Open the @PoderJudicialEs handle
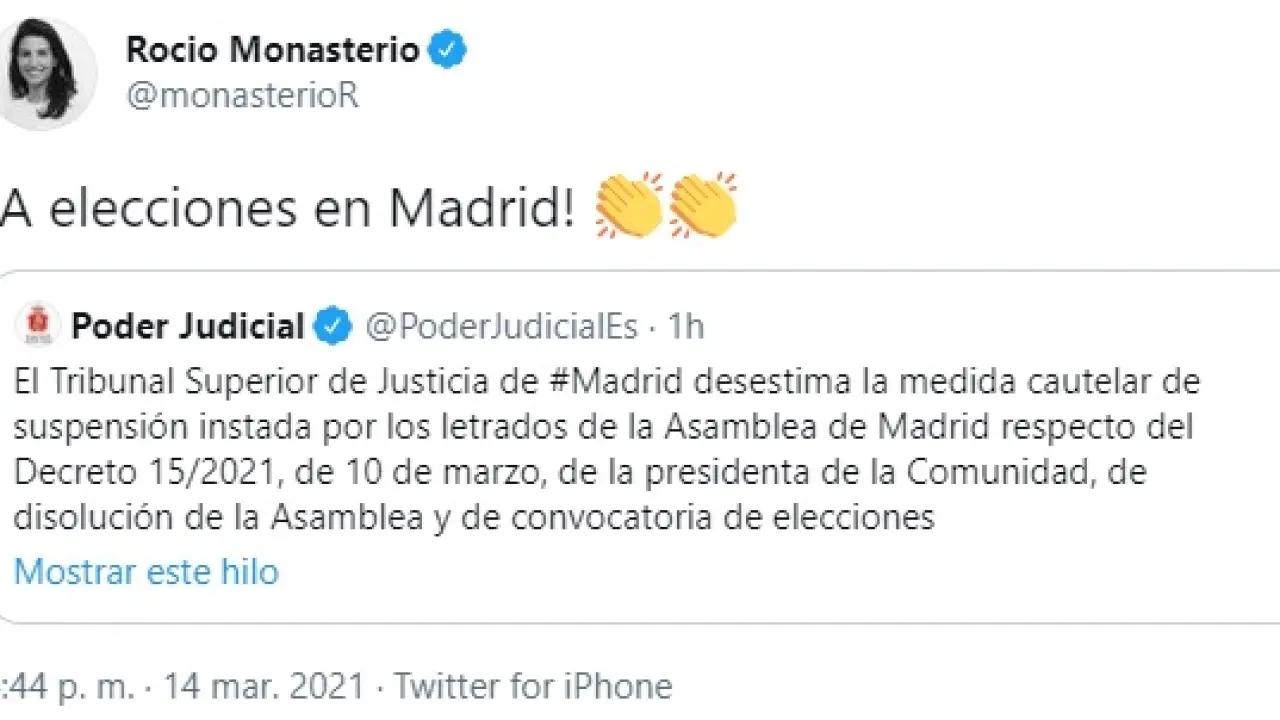The width and height of the screenshot is (1280, 720). pyautogui.click(x=501, y=326)
